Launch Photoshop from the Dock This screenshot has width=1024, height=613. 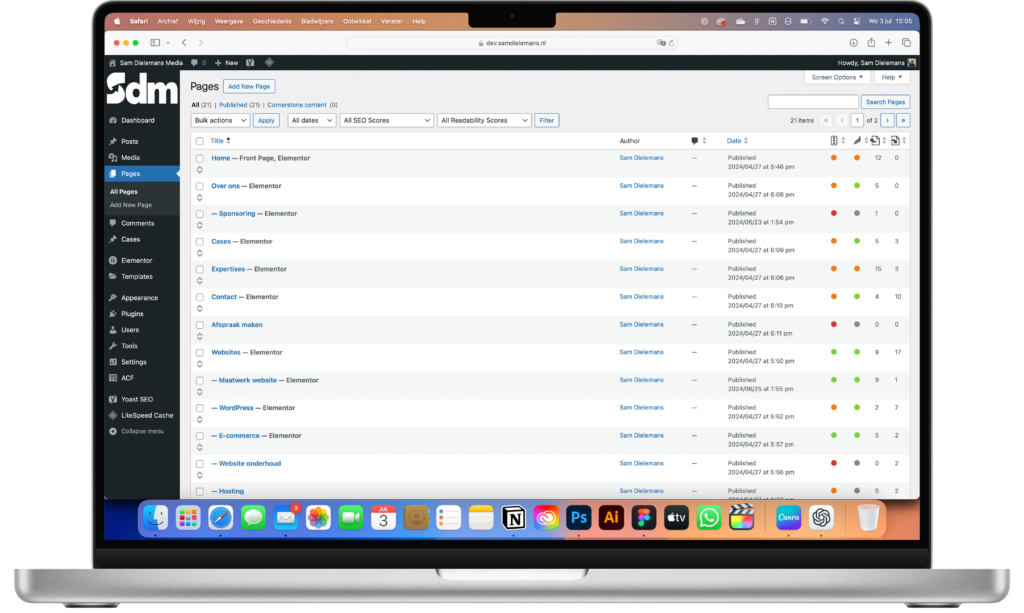[578, 518]
